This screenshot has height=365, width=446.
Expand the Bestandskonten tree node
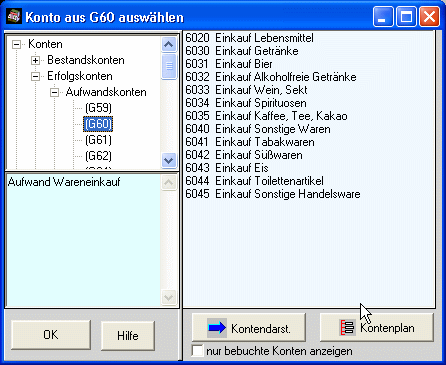tap(35, 60)
